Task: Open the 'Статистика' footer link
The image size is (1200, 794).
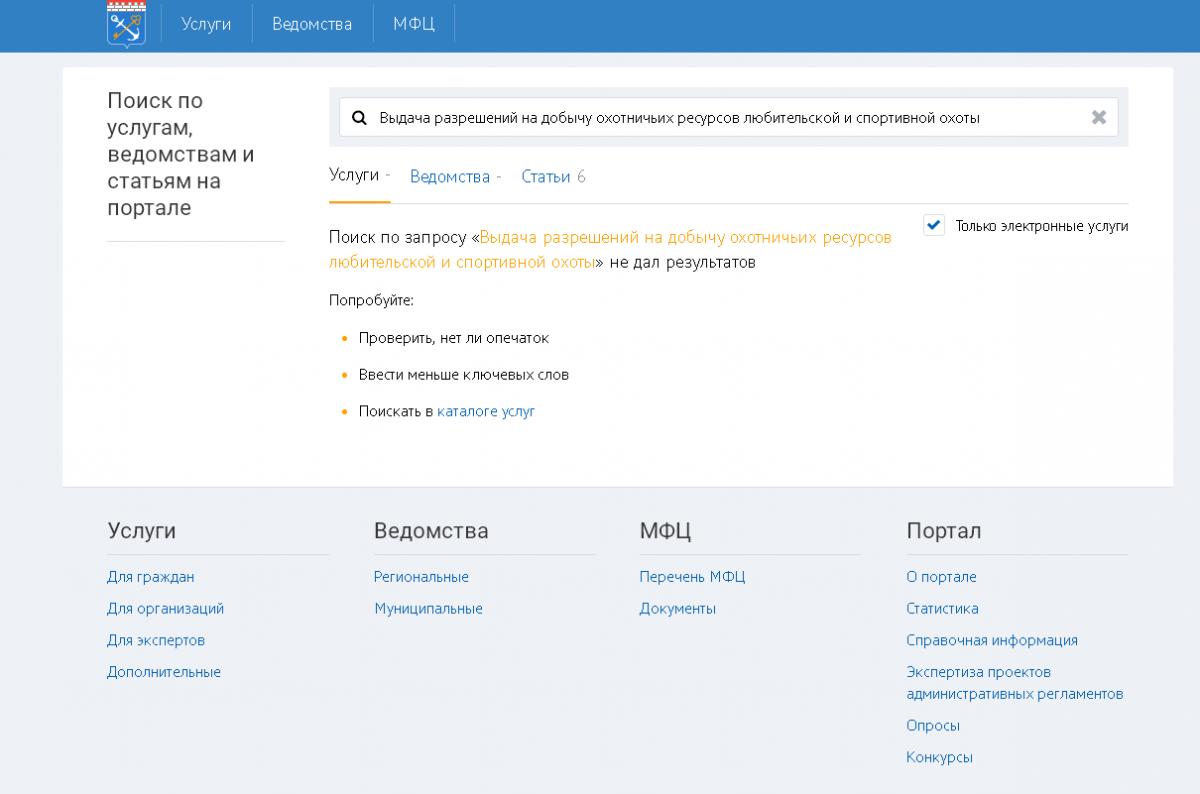Action: pos(942,609)
